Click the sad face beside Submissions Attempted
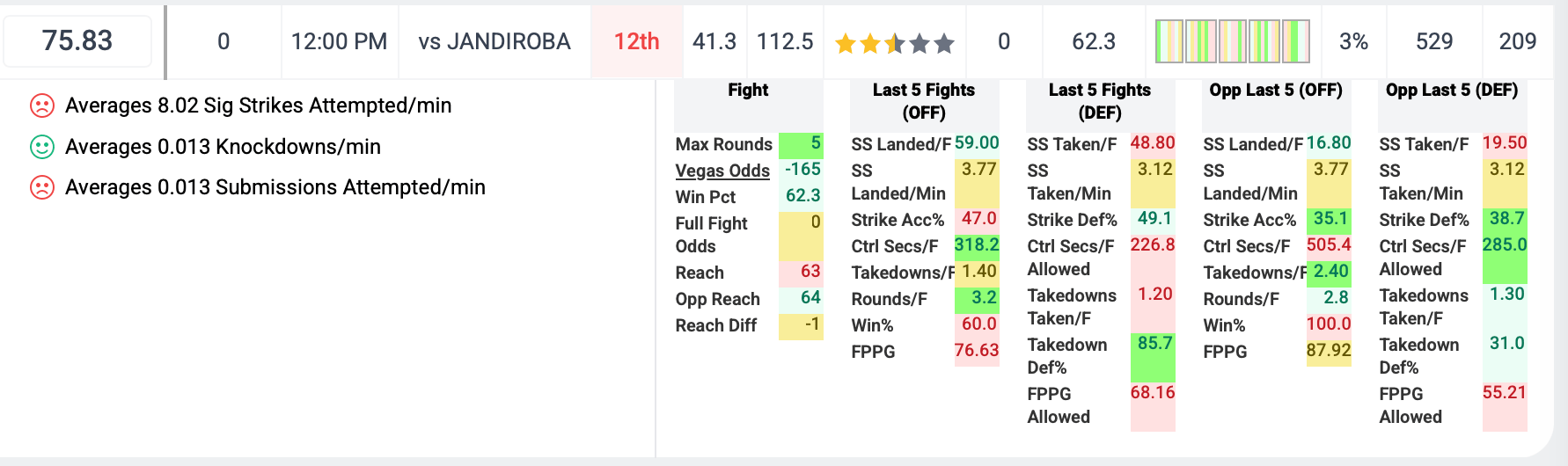1568x466 pixels. [x=42, y=187]
